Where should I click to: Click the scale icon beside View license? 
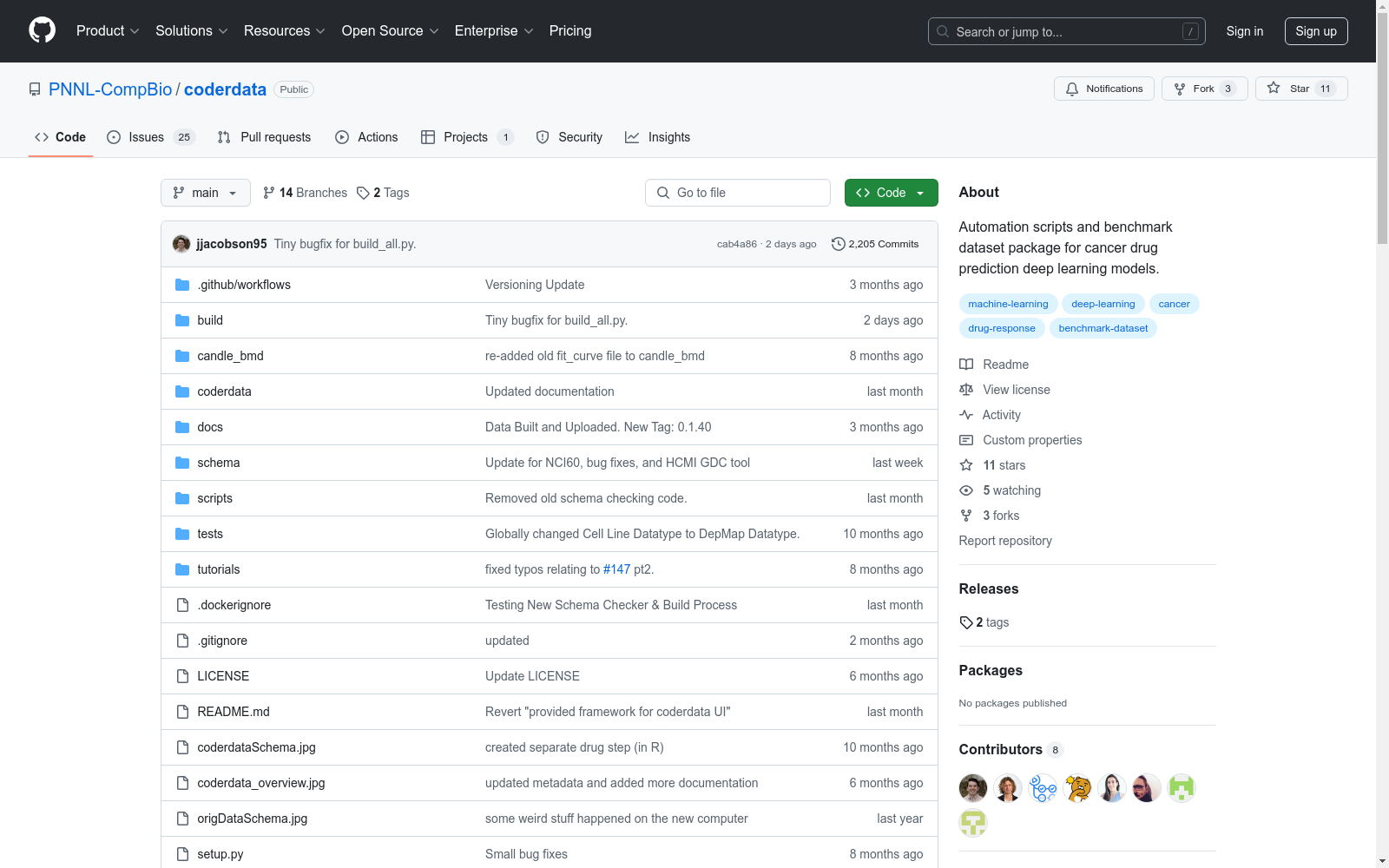[x=966, y=390]
